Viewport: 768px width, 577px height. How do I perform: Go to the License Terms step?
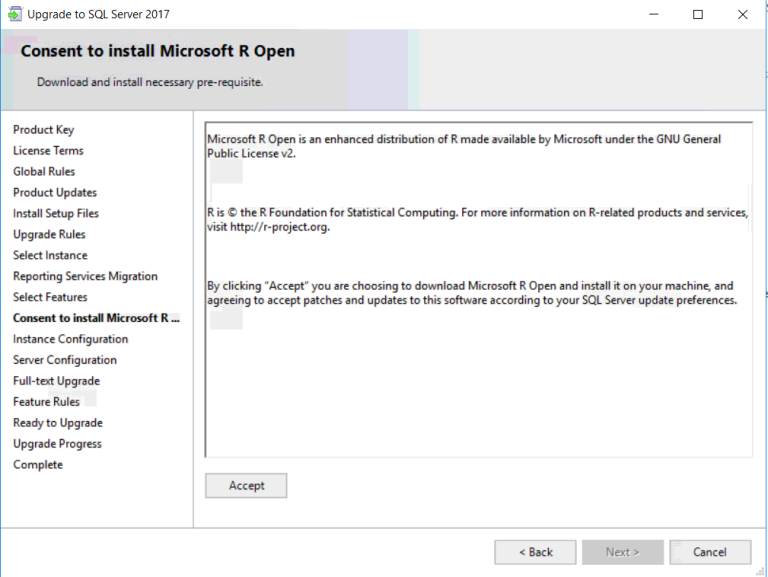[48, 151]
